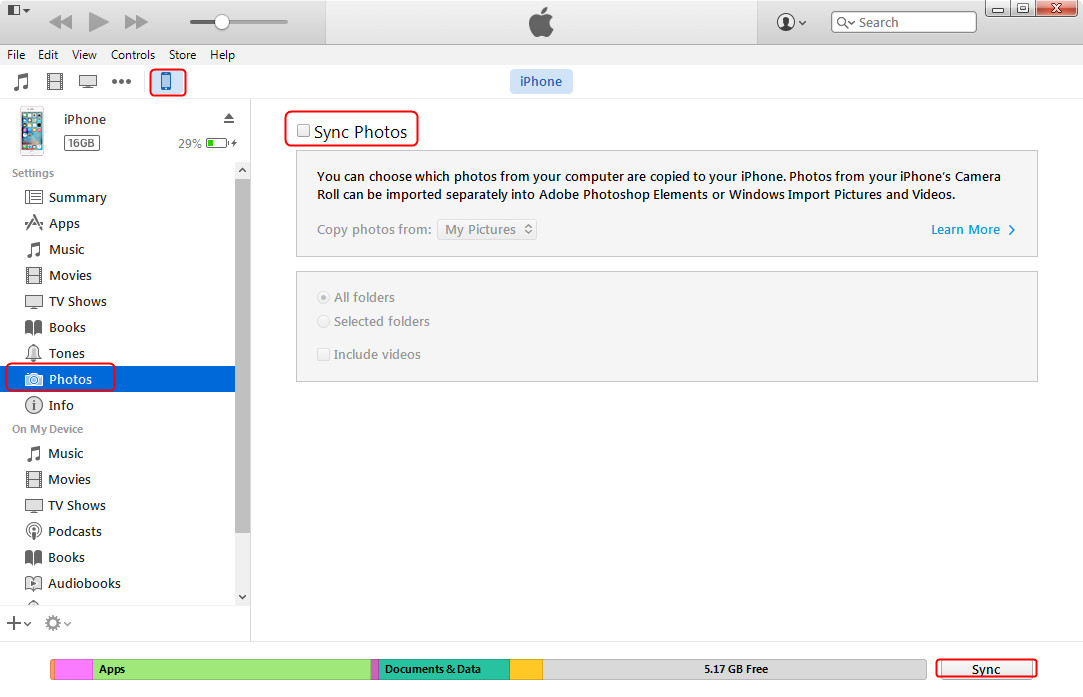Select the All folders radio button
Screen dimensions: 1083x697
coord(323,298)
